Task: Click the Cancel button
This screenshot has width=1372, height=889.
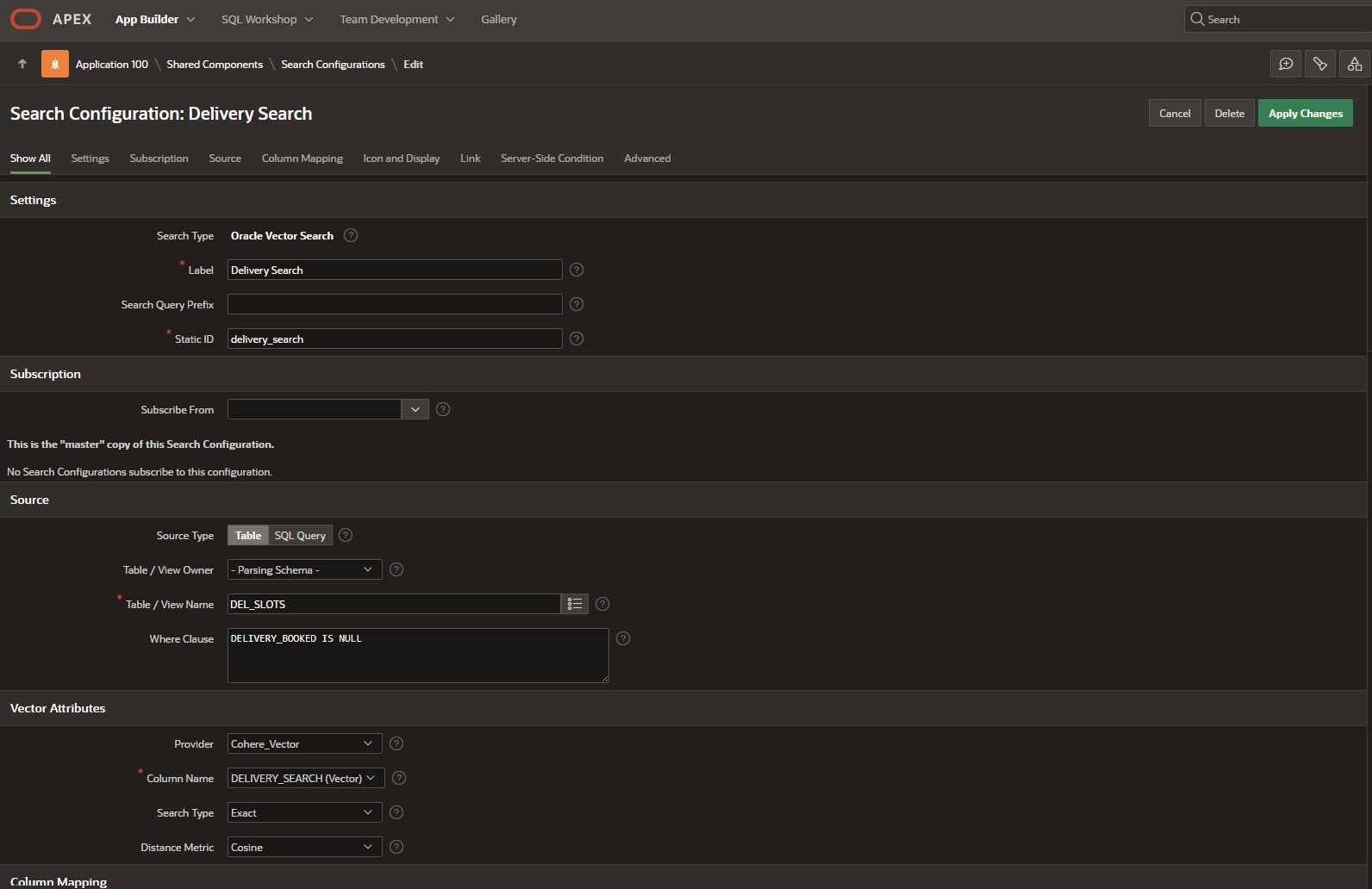Action: pyautogui.click(x=1175, y=113)
